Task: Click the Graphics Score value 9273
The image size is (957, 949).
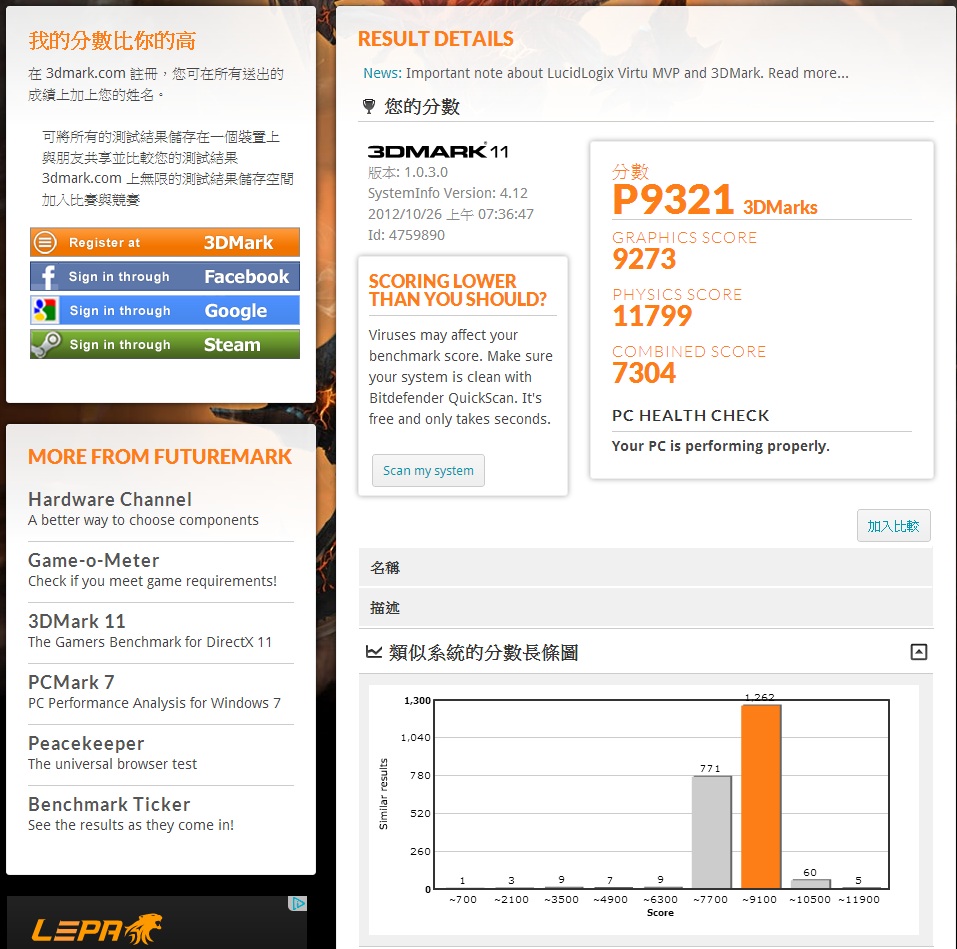Action: point(645,259)
